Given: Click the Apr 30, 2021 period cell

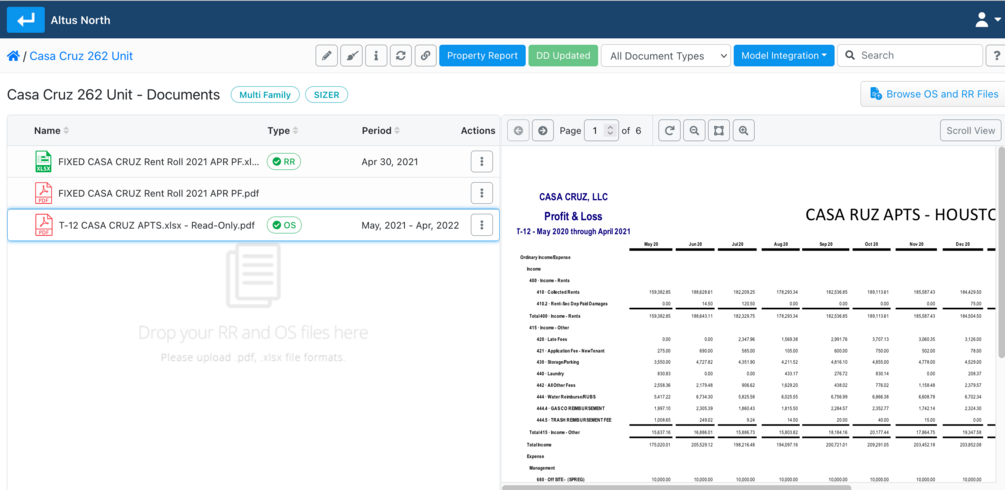Looking at the screenshot, I should 390,162.
